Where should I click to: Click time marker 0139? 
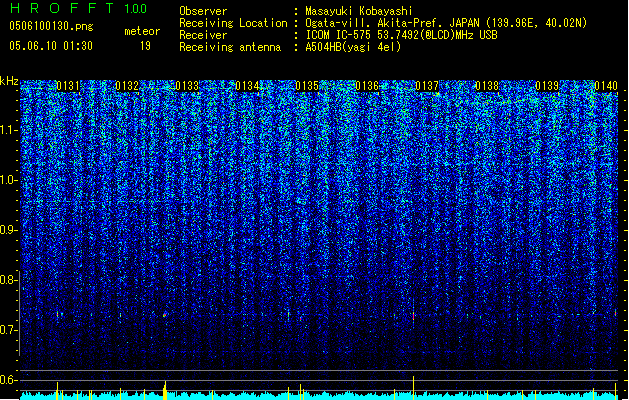547,86
